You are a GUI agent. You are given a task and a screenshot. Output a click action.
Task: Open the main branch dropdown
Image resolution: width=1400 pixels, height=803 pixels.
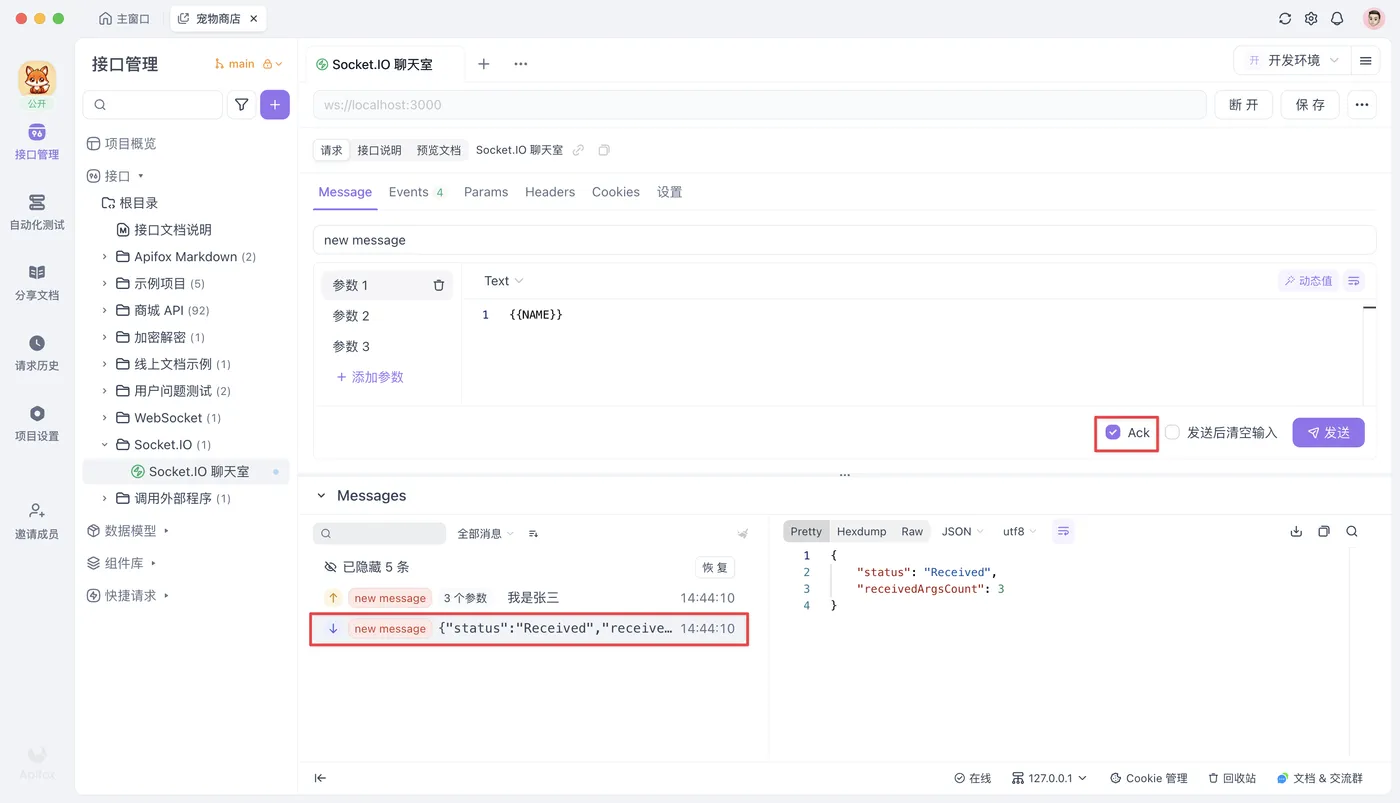[248, 64]
